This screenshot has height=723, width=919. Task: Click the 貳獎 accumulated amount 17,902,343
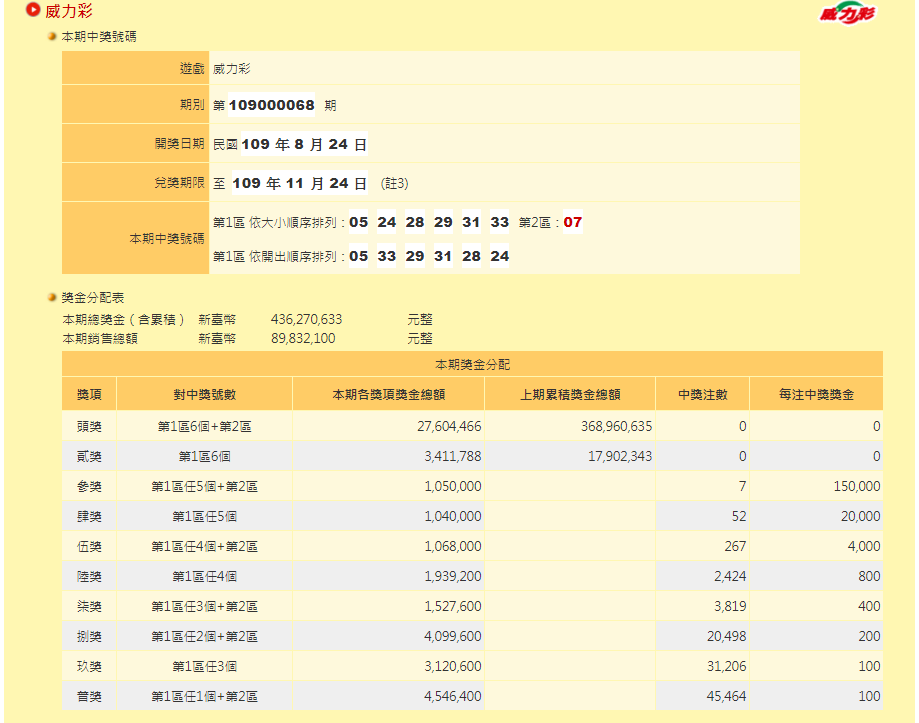620,456
